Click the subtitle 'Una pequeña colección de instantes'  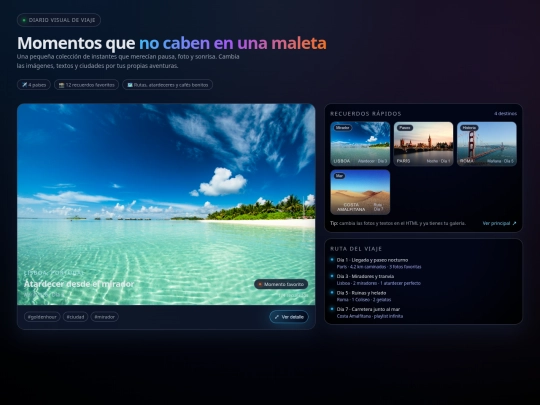point(128,61)
